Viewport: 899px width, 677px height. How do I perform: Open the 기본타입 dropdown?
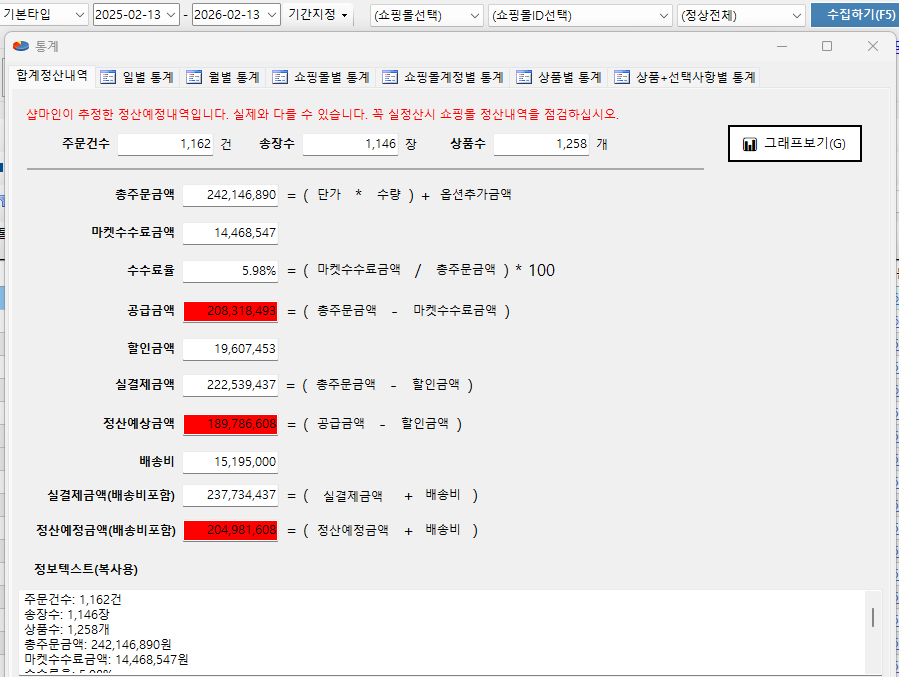(x=79, y=15)
